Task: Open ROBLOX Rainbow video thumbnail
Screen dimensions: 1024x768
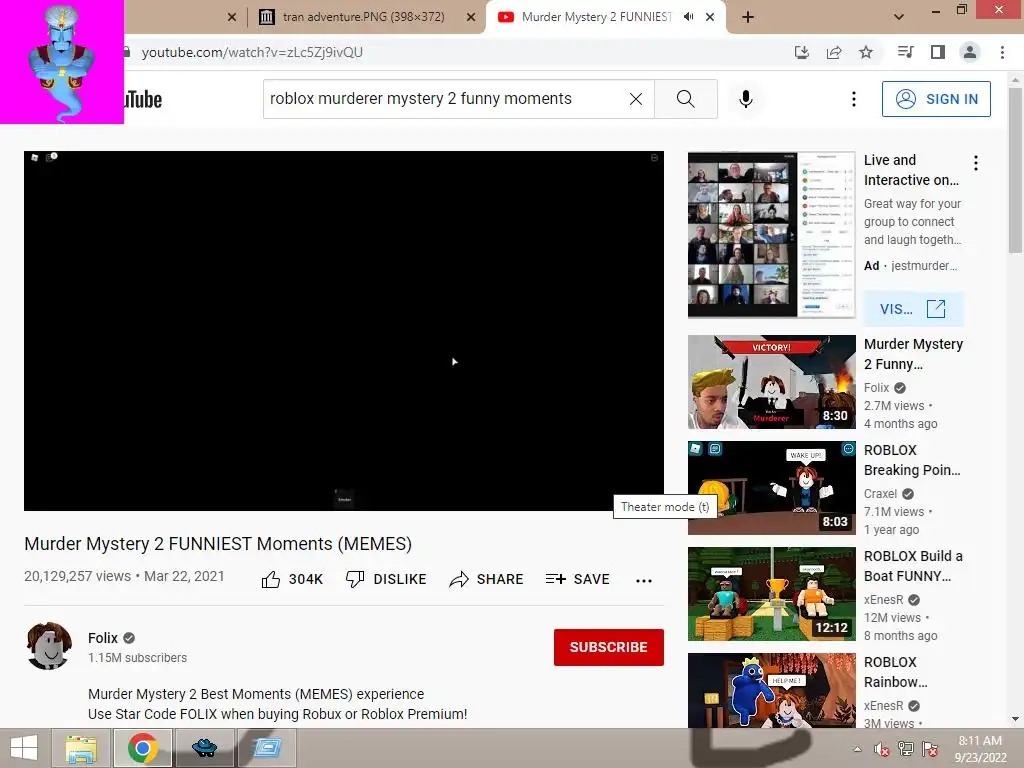Action: [x=771, y=690]
